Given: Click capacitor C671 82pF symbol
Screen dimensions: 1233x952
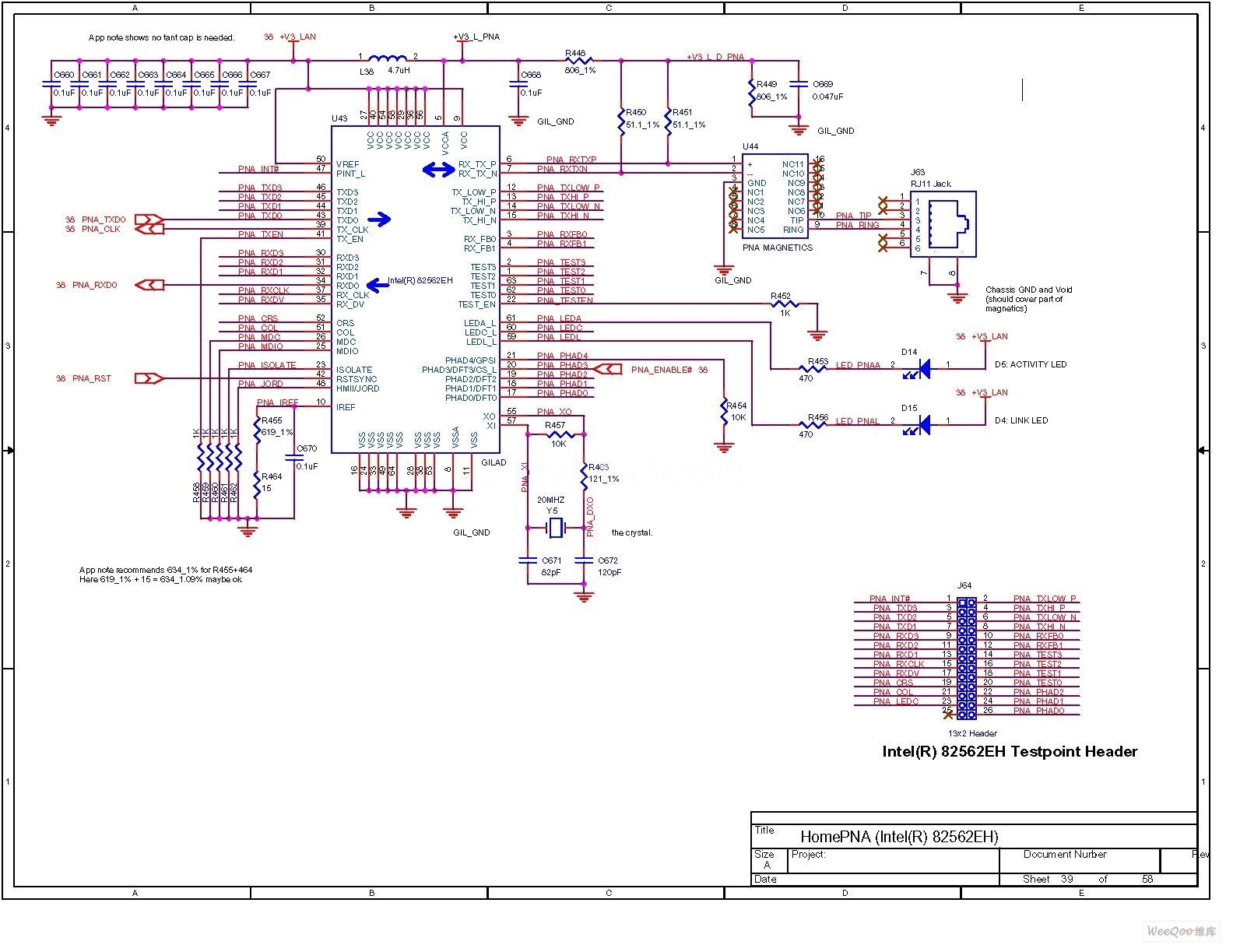Looking at the screenshot, I should coord(527,560).
